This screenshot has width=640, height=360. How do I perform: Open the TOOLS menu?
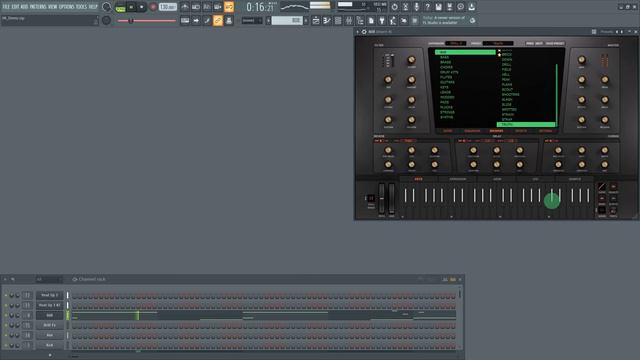tap(81, 7)
